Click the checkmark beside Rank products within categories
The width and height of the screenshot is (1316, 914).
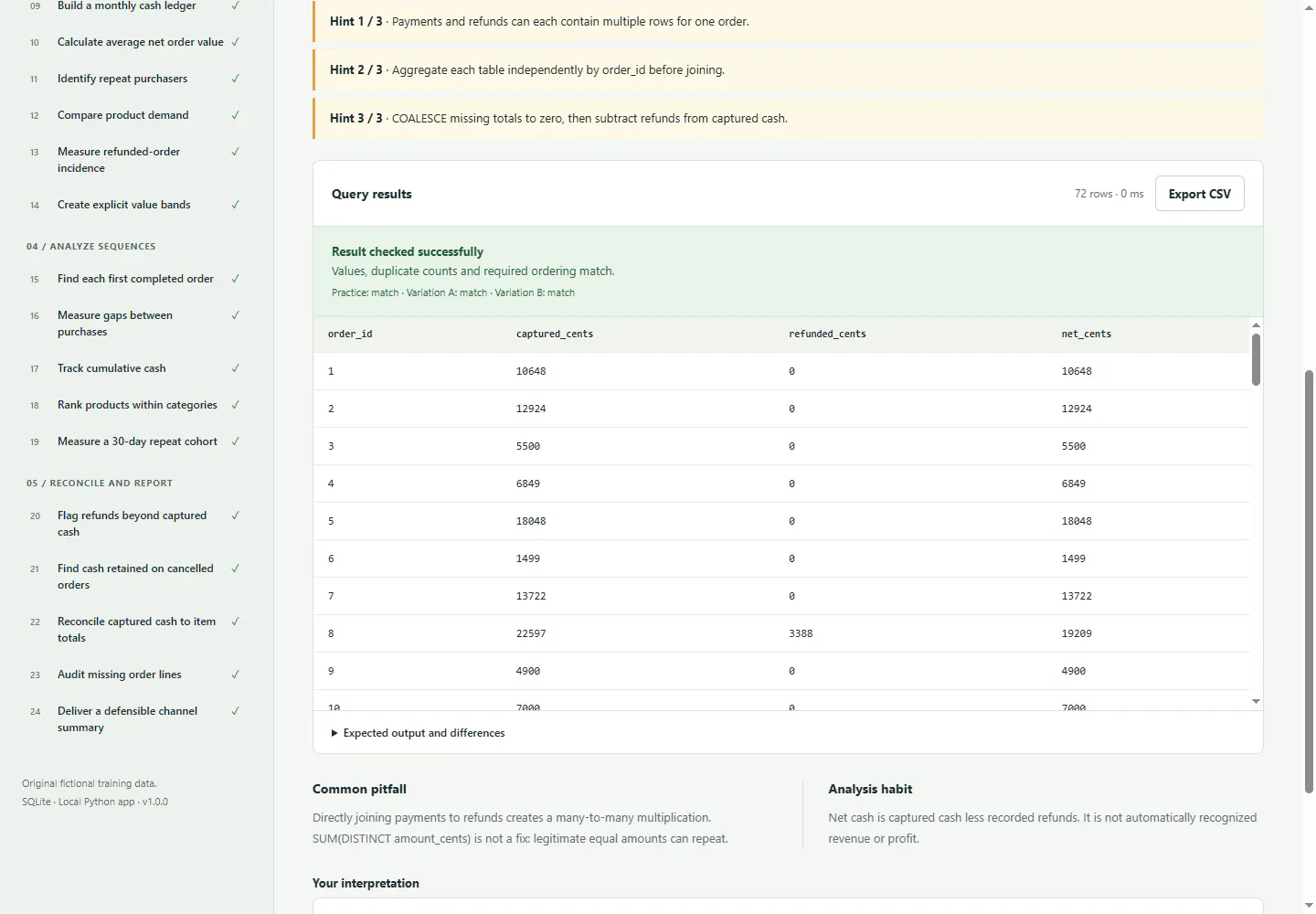[x=235, y=405]
